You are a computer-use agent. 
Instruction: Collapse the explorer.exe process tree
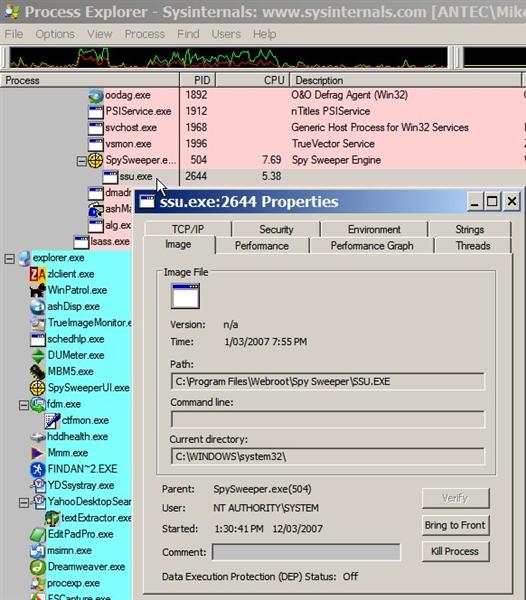[10, 259]
